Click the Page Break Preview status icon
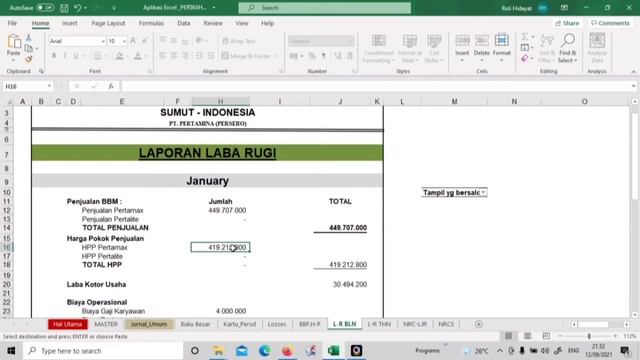This screenshot has height=360, width=640. 546,336
